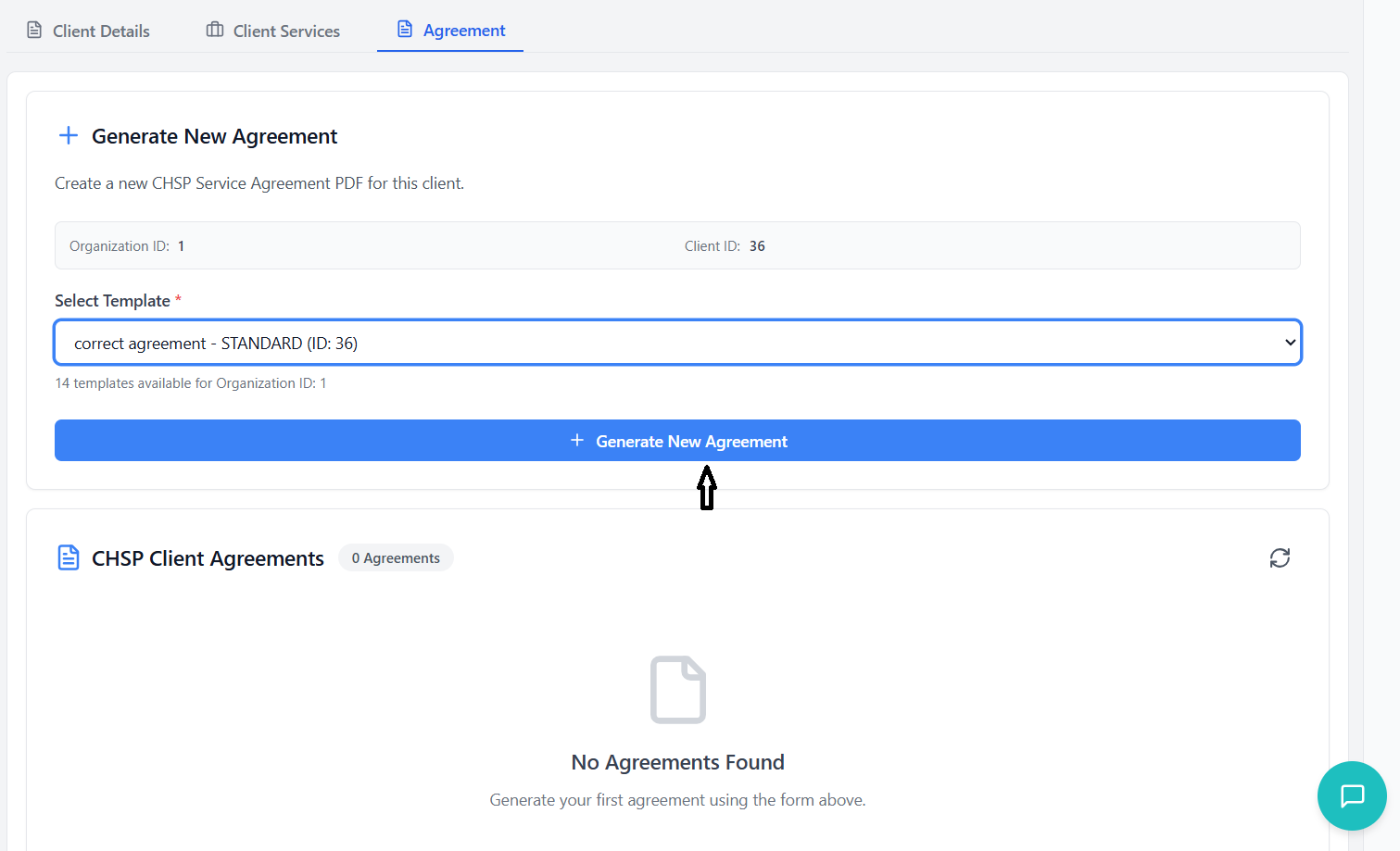Click the Agreement tab label
The image size is (1400, 851).
click(463, 31)
